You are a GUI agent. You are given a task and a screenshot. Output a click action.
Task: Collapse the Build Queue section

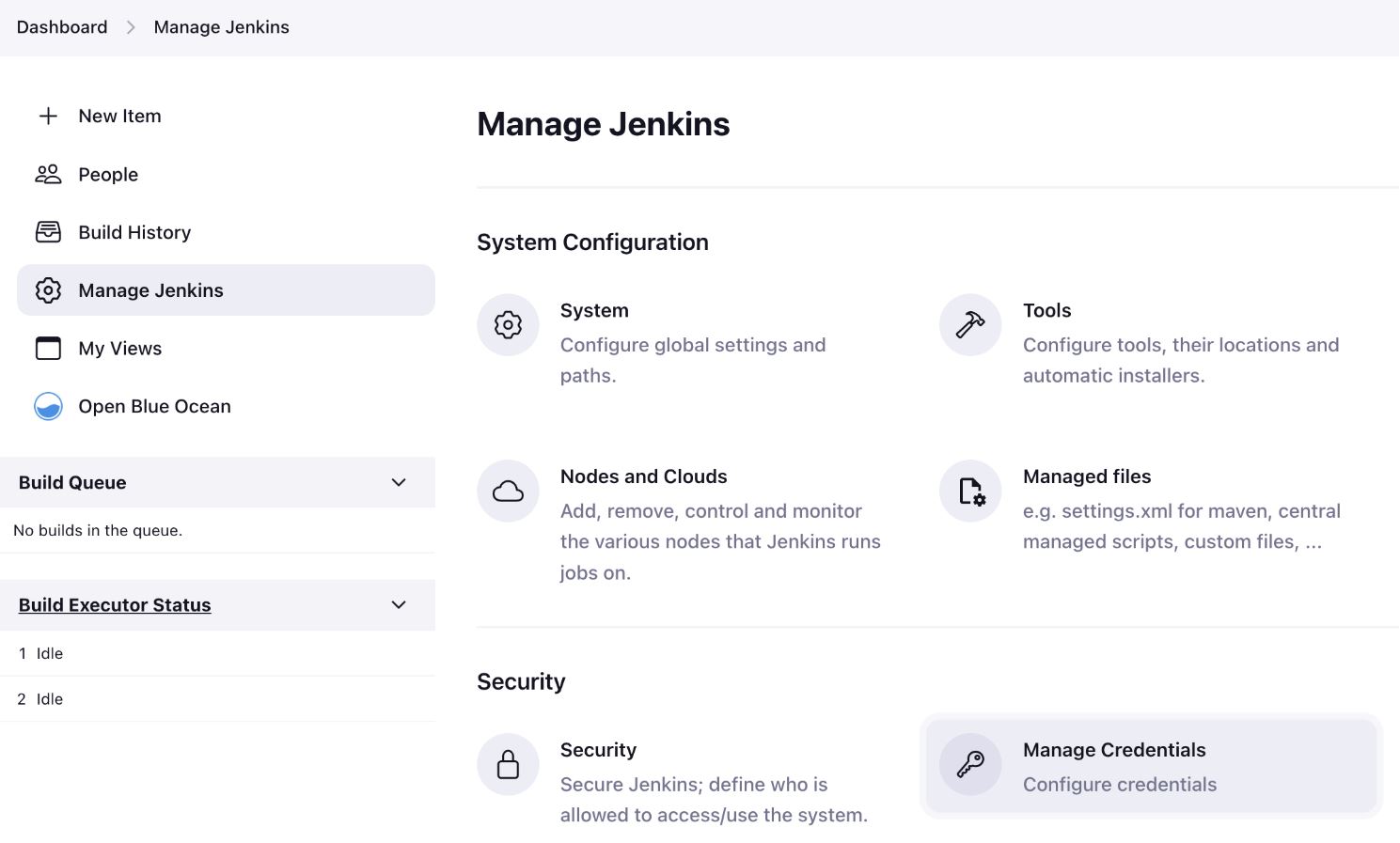pyautogui.click(x=399, y=482)
